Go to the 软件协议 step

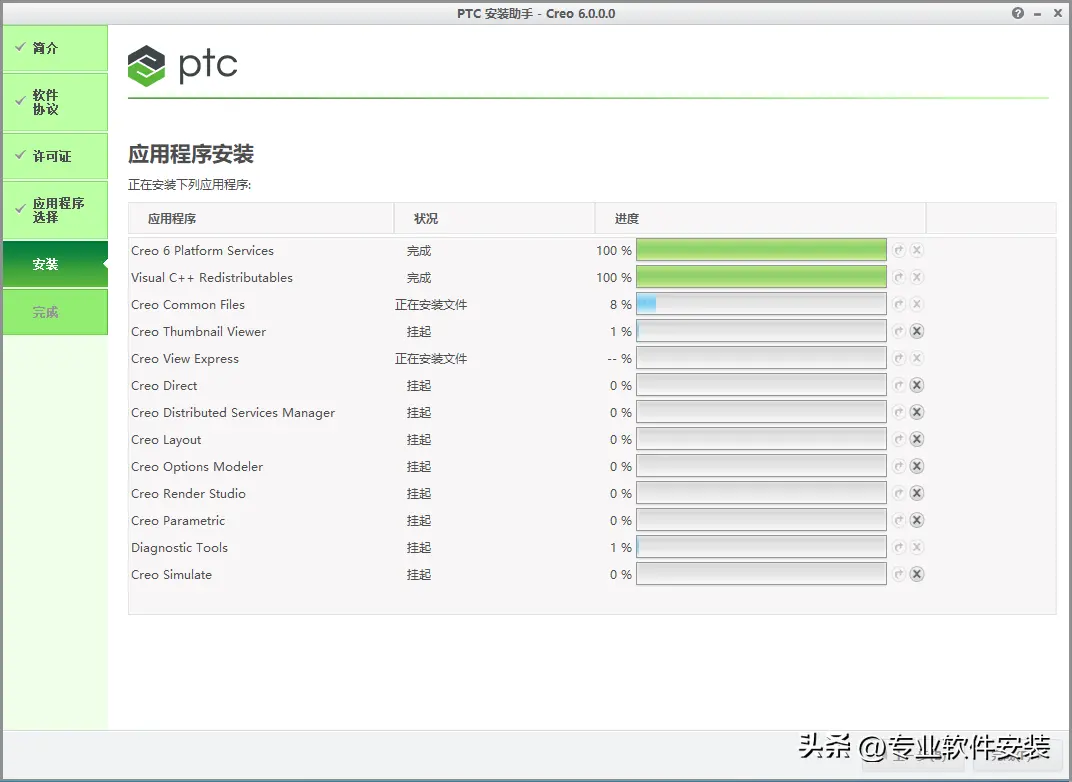pos(55,102)
